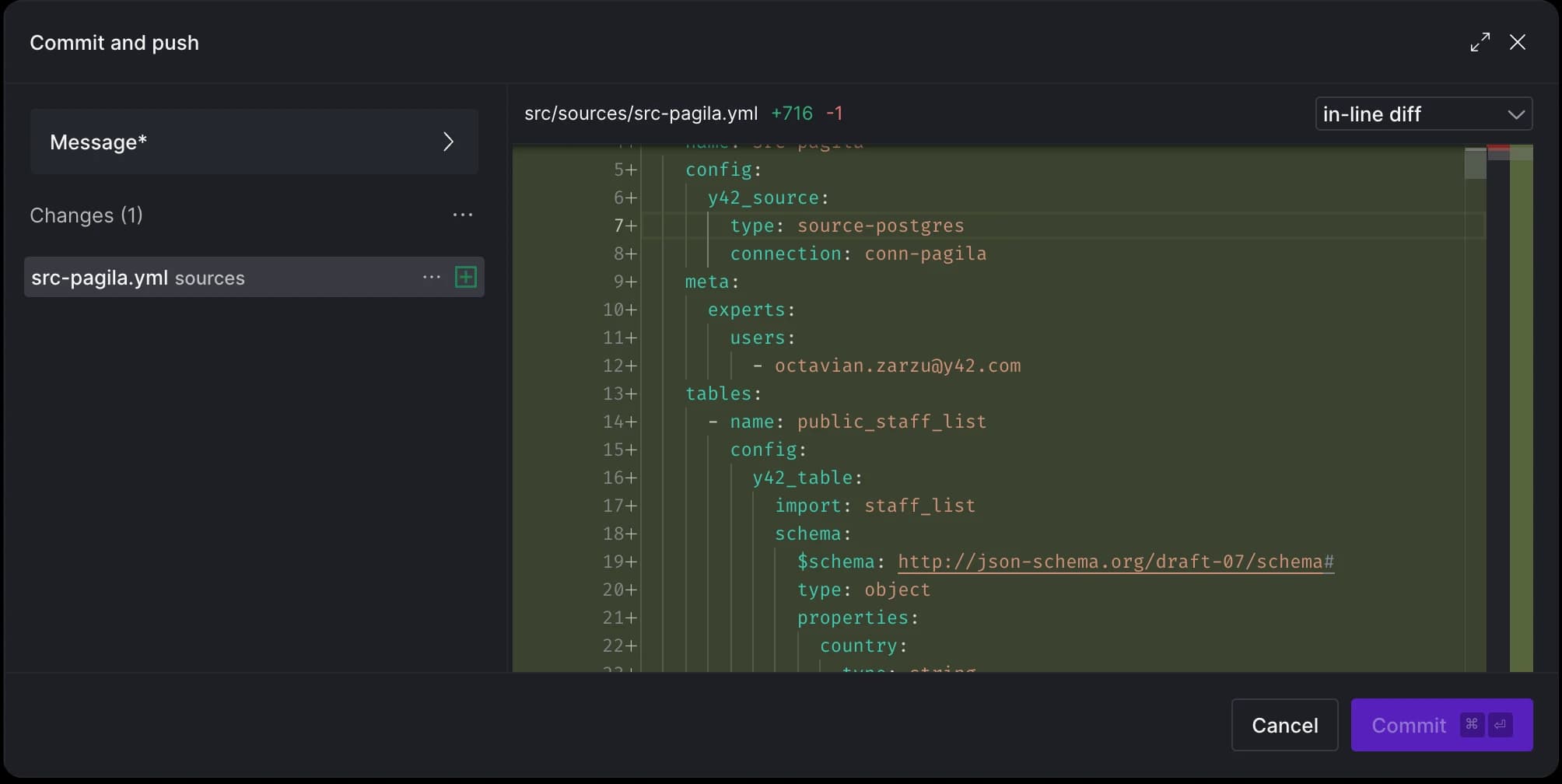Screen dimensions: 1562x784
Task: Click the Cancel button
Action: (1284, 725)
